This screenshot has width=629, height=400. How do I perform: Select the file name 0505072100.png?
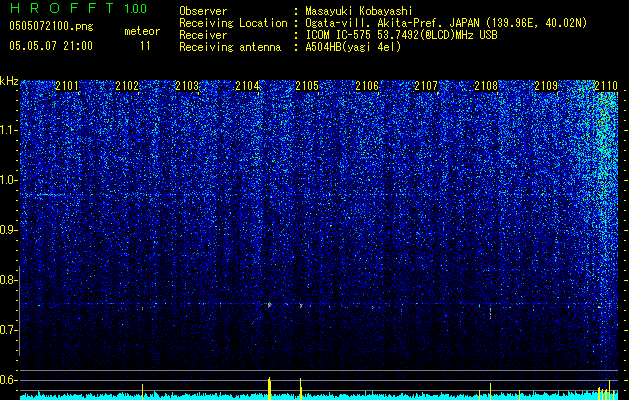coord(51,26)
